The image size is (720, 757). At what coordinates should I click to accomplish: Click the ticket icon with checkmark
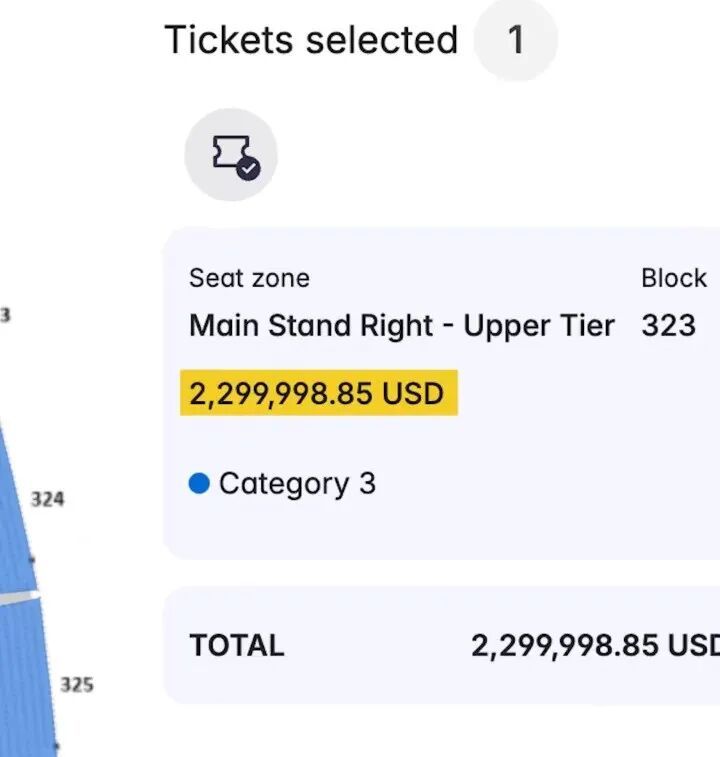click(x=230, y=155)
